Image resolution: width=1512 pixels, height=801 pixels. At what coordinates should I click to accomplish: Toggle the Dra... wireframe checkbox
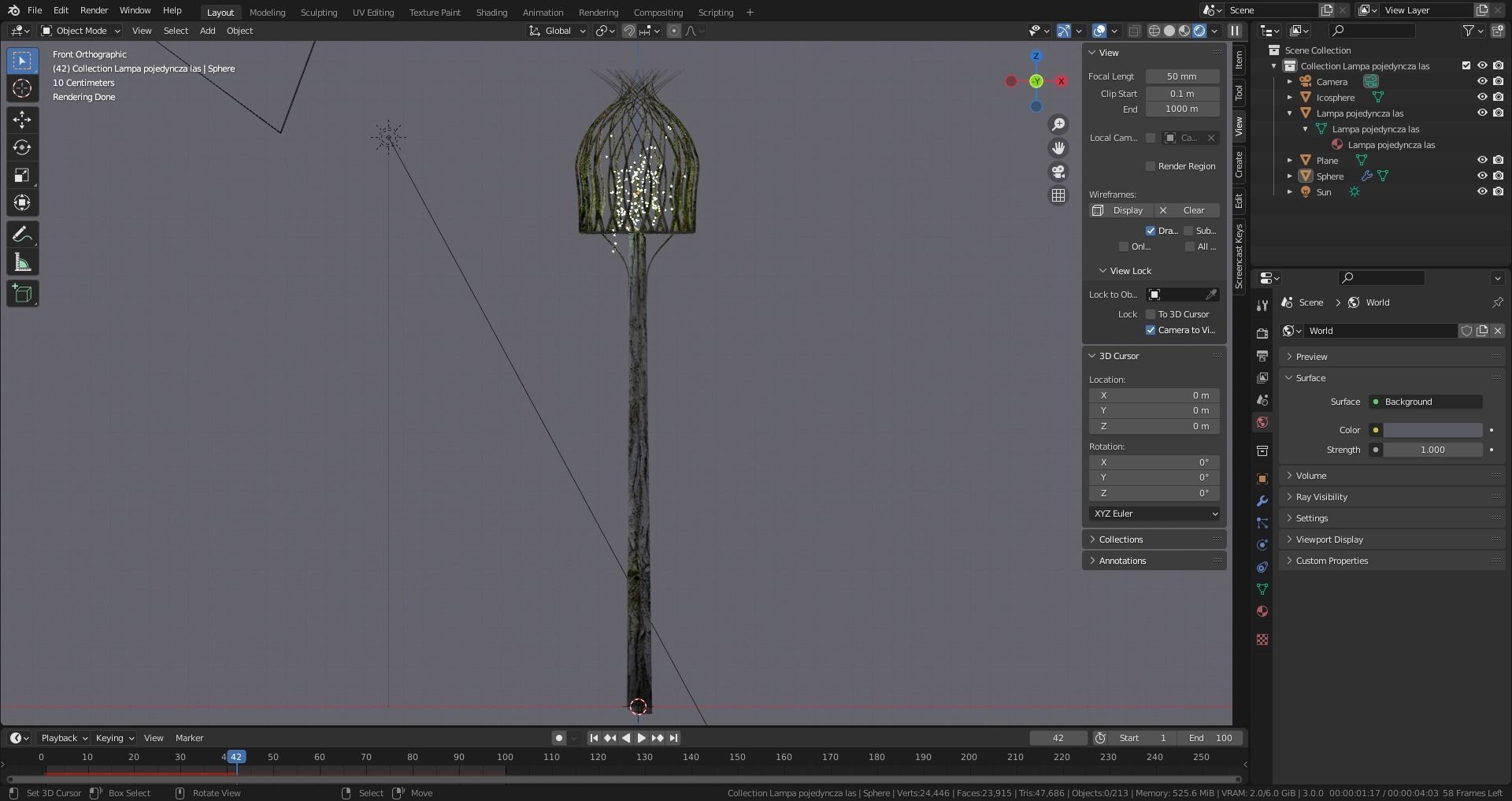point(1151,231)
